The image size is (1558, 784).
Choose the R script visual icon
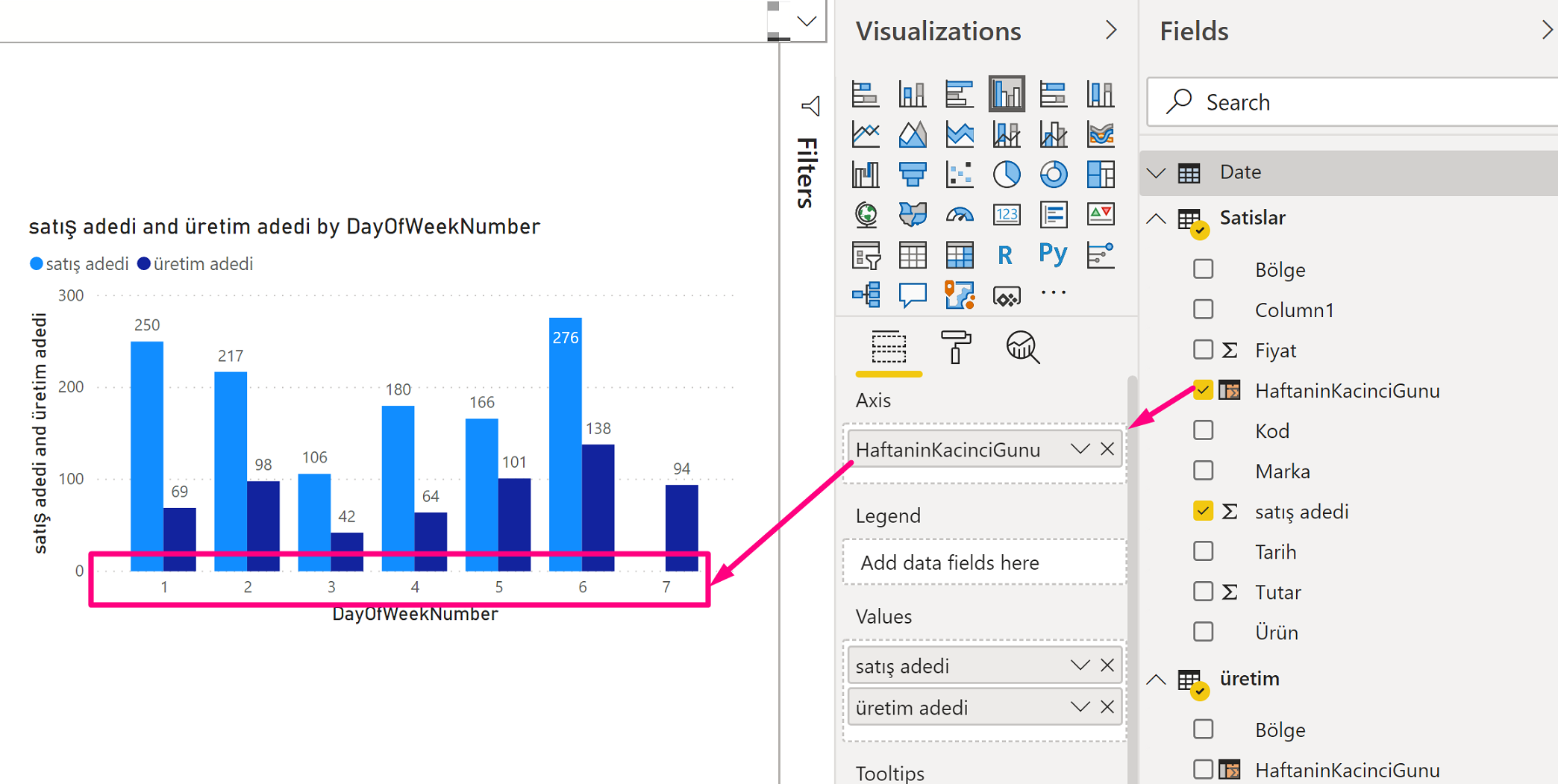(1005, 255)
